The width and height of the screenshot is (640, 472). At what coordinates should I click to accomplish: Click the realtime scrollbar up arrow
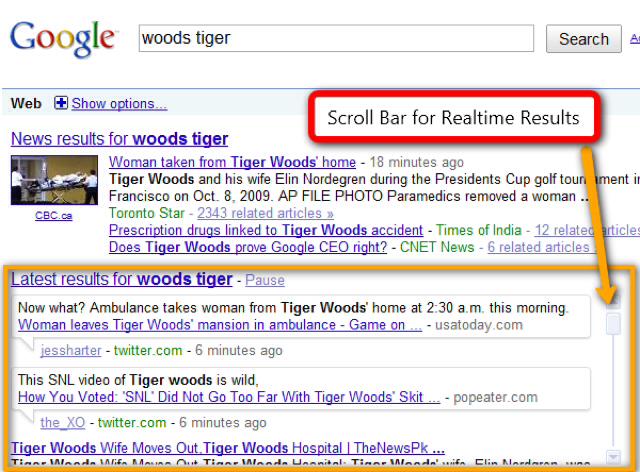613,301
